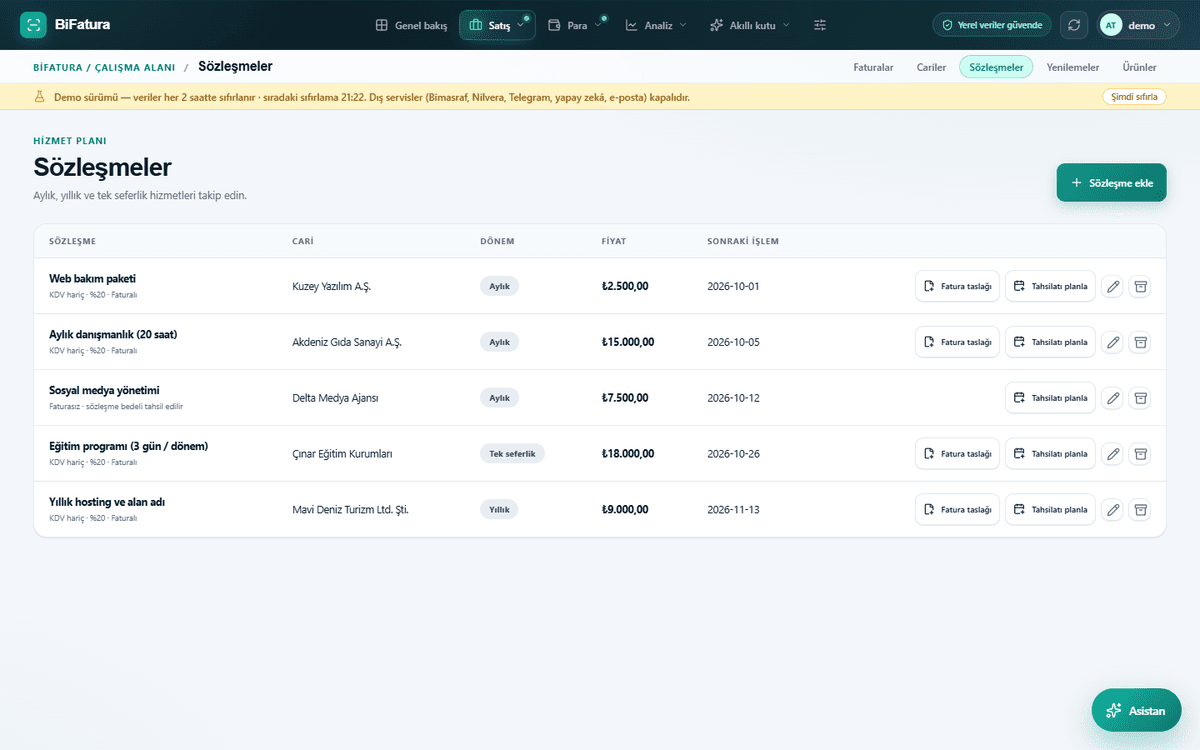The width and height of the screenshot is (1200, 750).
Task: Archive the Aylık danışmanlık contract
Action: click(1140, 342)
